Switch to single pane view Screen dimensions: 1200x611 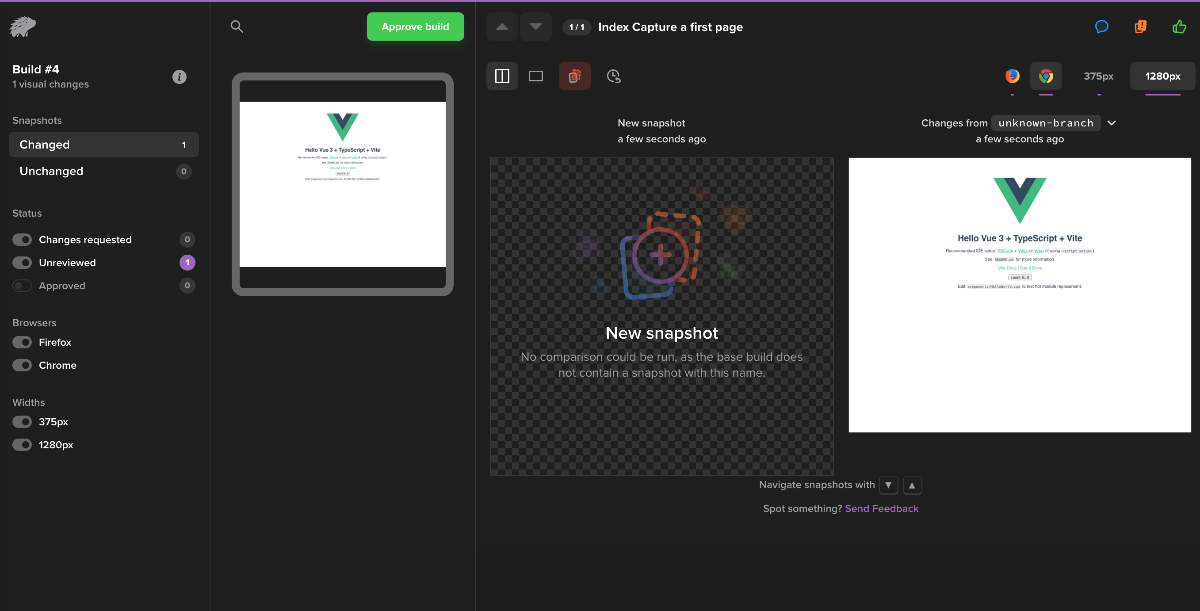[x=536, y=76]
